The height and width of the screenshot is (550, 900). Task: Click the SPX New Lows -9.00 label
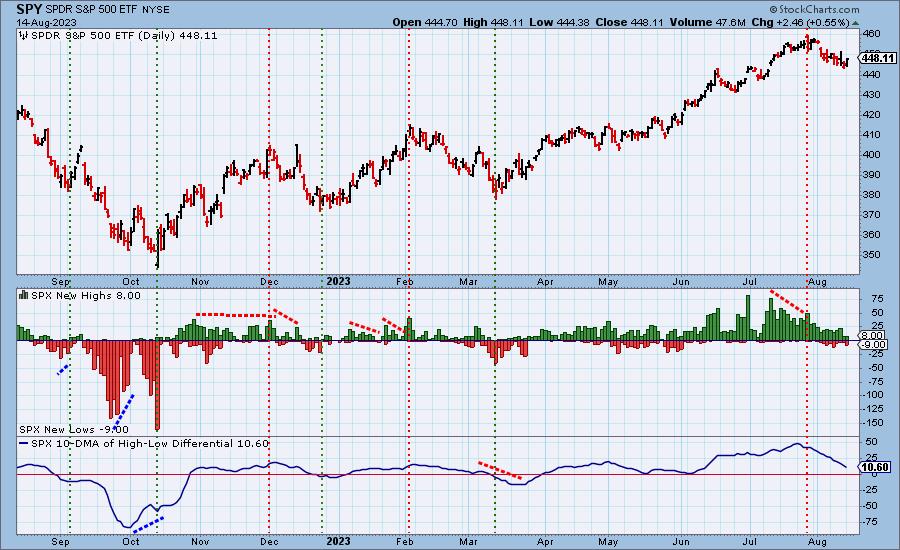74,429
